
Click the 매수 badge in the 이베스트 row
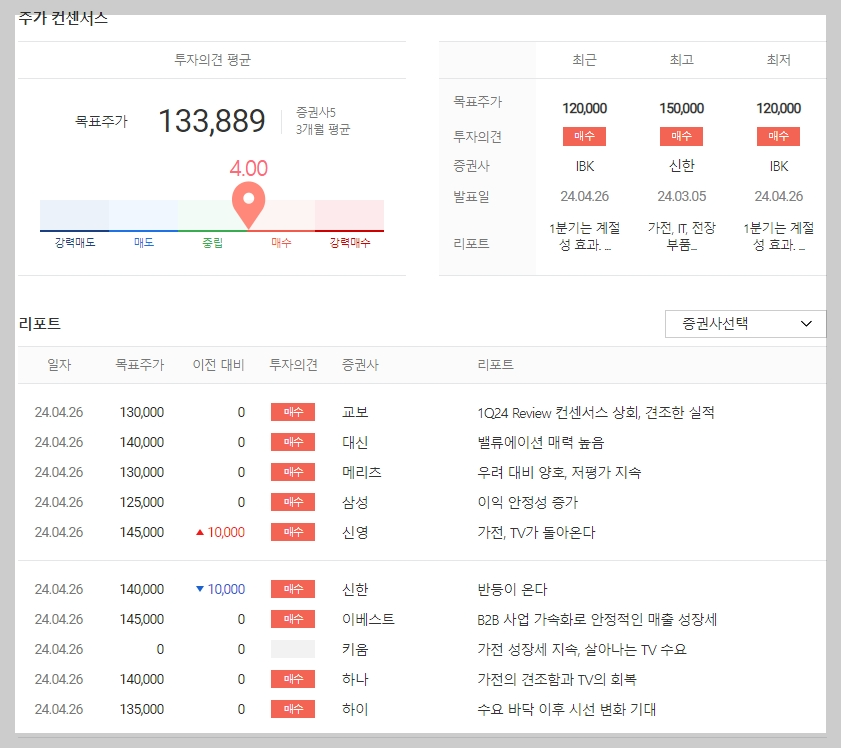(x=293, y=619)
